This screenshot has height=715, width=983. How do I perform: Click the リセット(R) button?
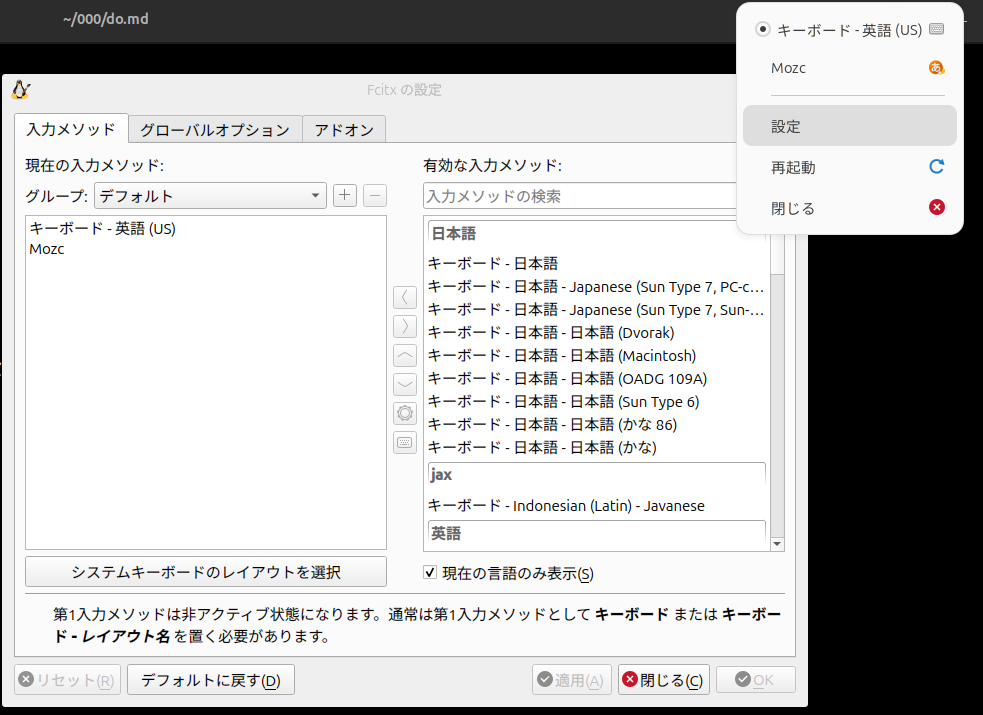point(68,680)
